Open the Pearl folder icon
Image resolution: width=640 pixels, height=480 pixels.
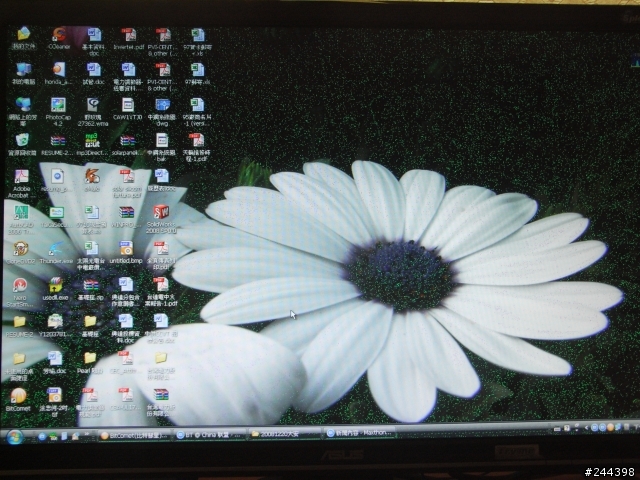coord(90,362)
